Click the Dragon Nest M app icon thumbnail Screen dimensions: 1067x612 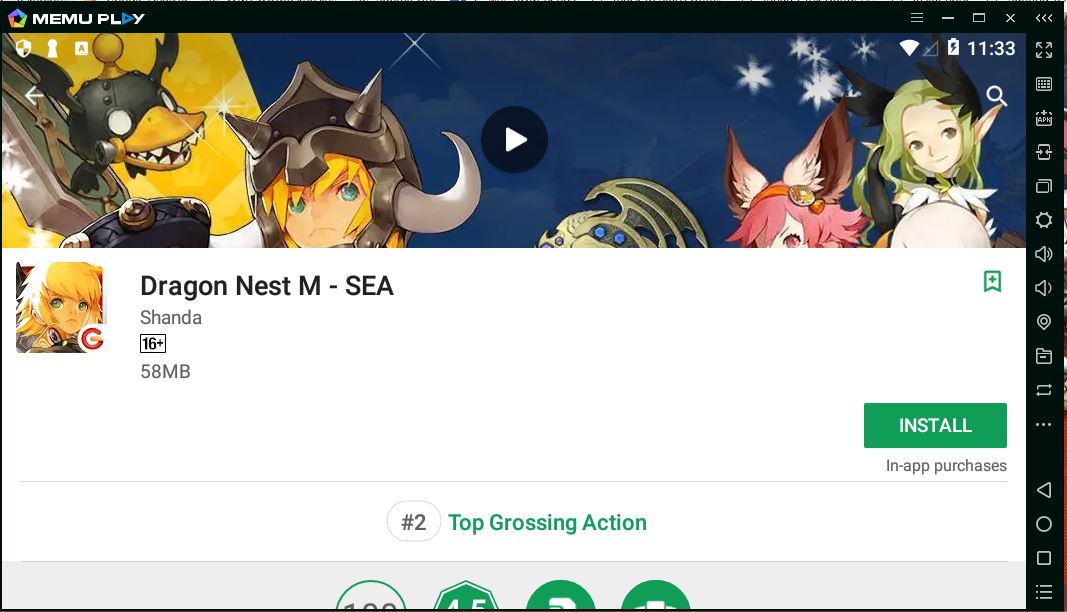(60, 307)
